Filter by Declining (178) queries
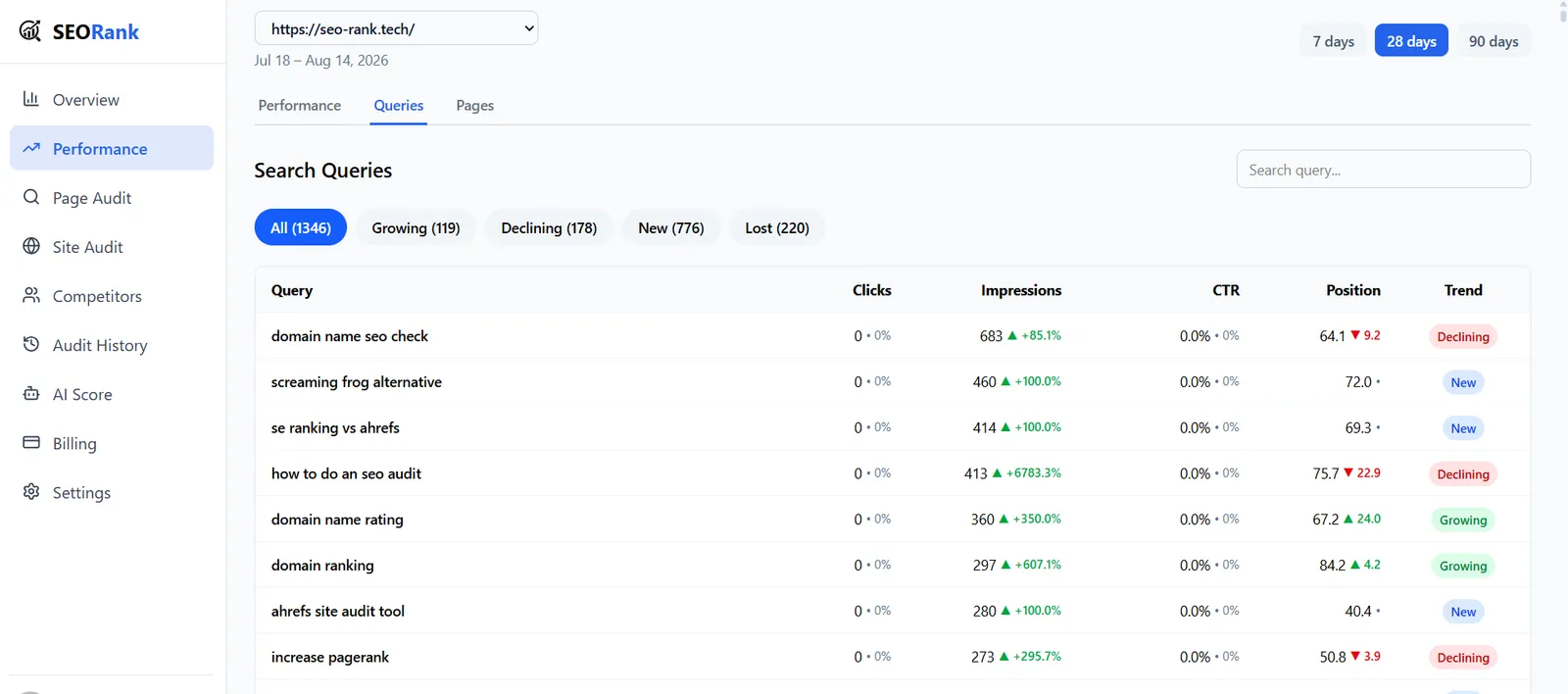Image resolution: width=1568 pixels, height=694 pixels. (549, 227)
